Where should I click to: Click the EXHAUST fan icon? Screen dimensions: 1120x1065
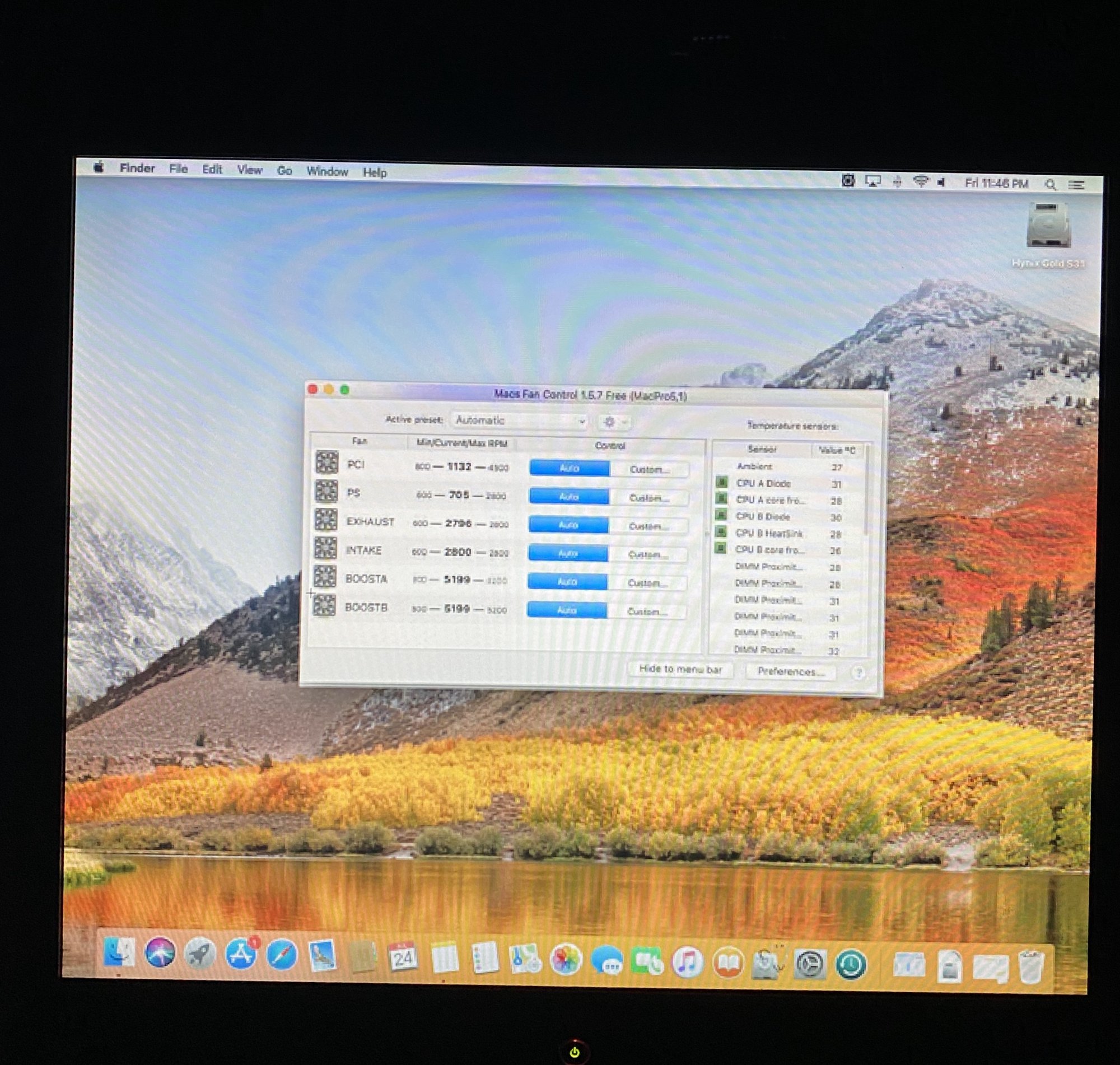326,520
